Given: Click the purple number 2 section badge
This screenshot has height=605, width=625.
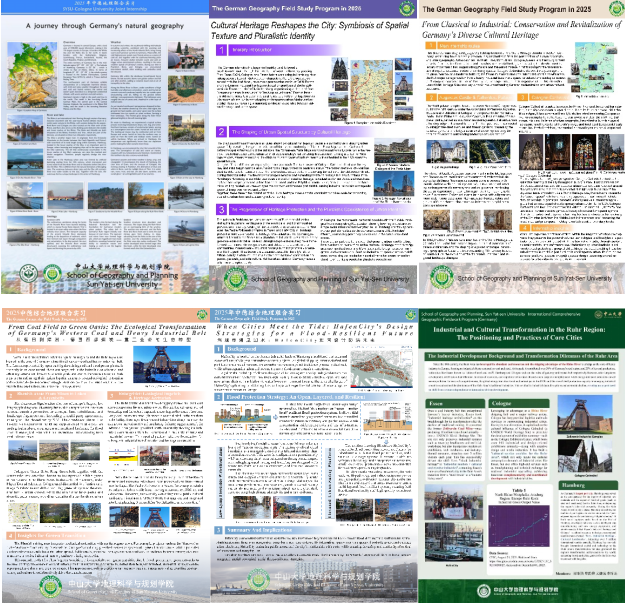Looking at the screenshot, I should point(220,131).
